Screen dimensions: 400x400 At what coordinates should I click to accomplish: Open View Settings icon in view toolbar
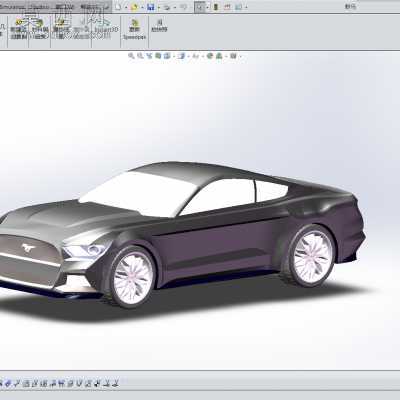pyautogui.click(x=234, y=56)
